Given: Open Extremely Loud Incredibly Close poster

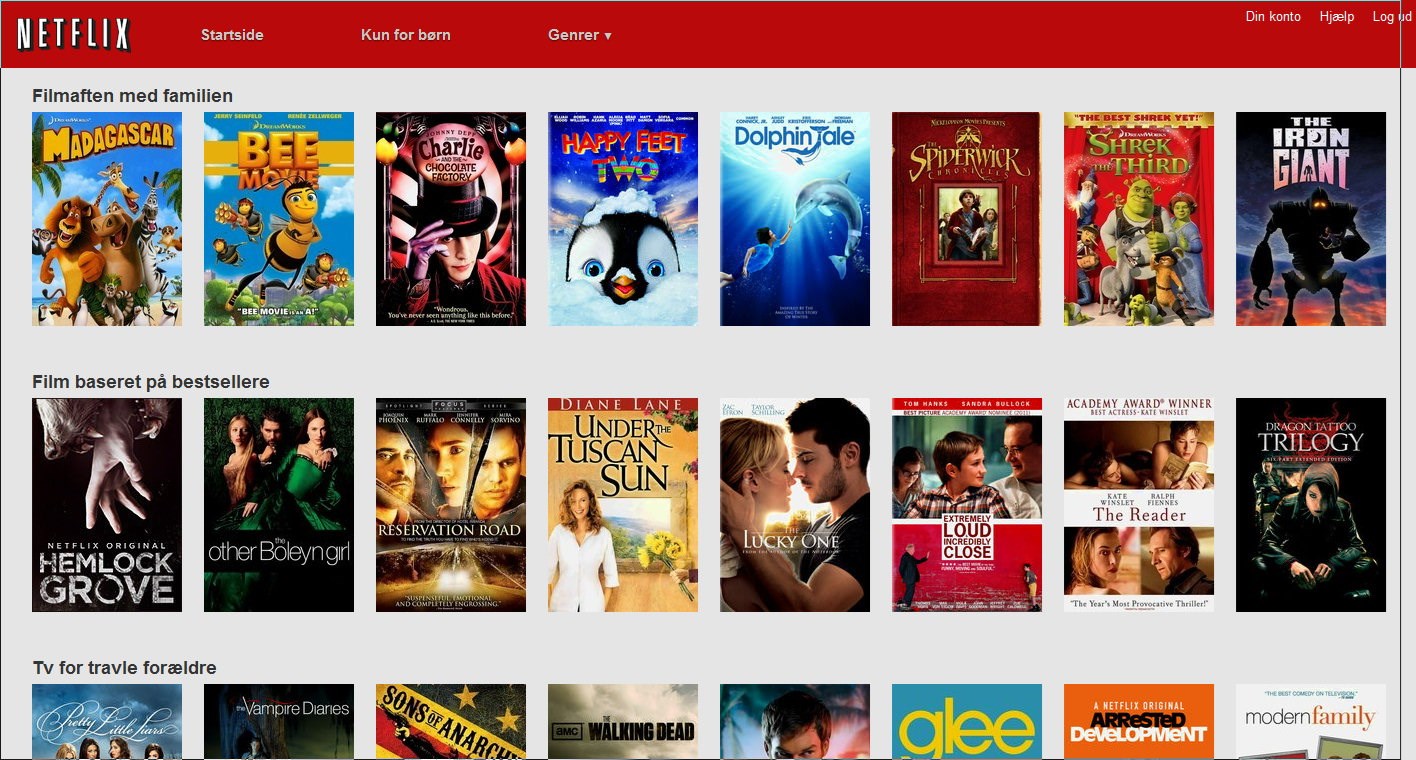Looking at the screenshot, I should pos(967,505).
